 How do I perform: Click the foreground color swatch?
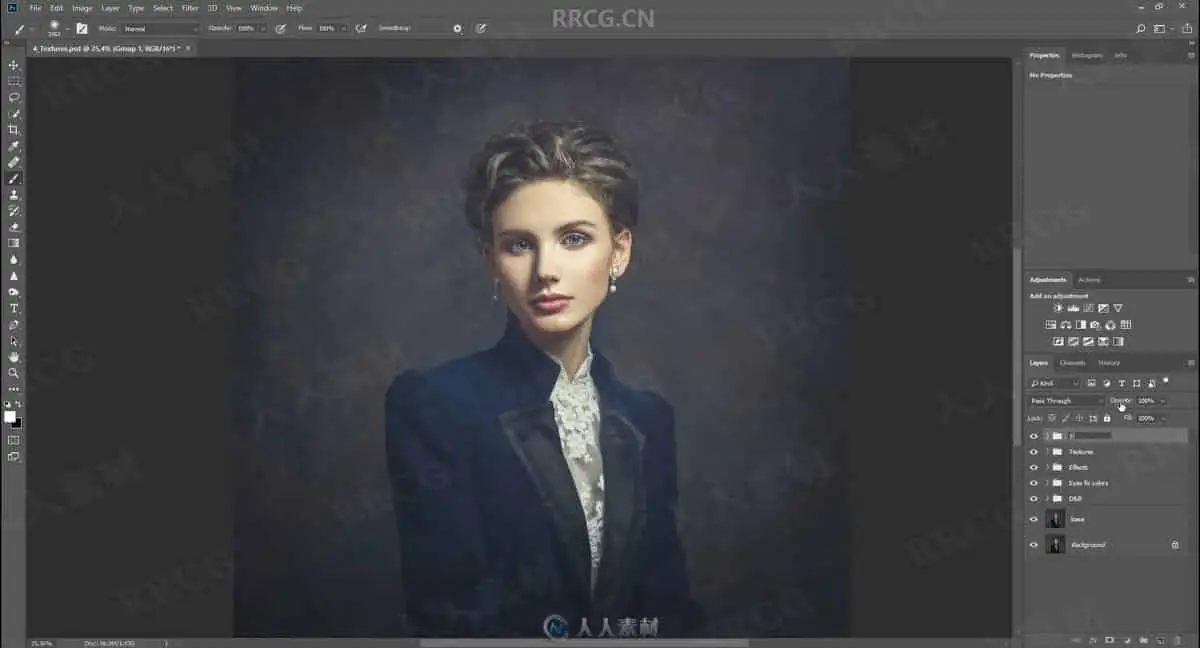10,416
